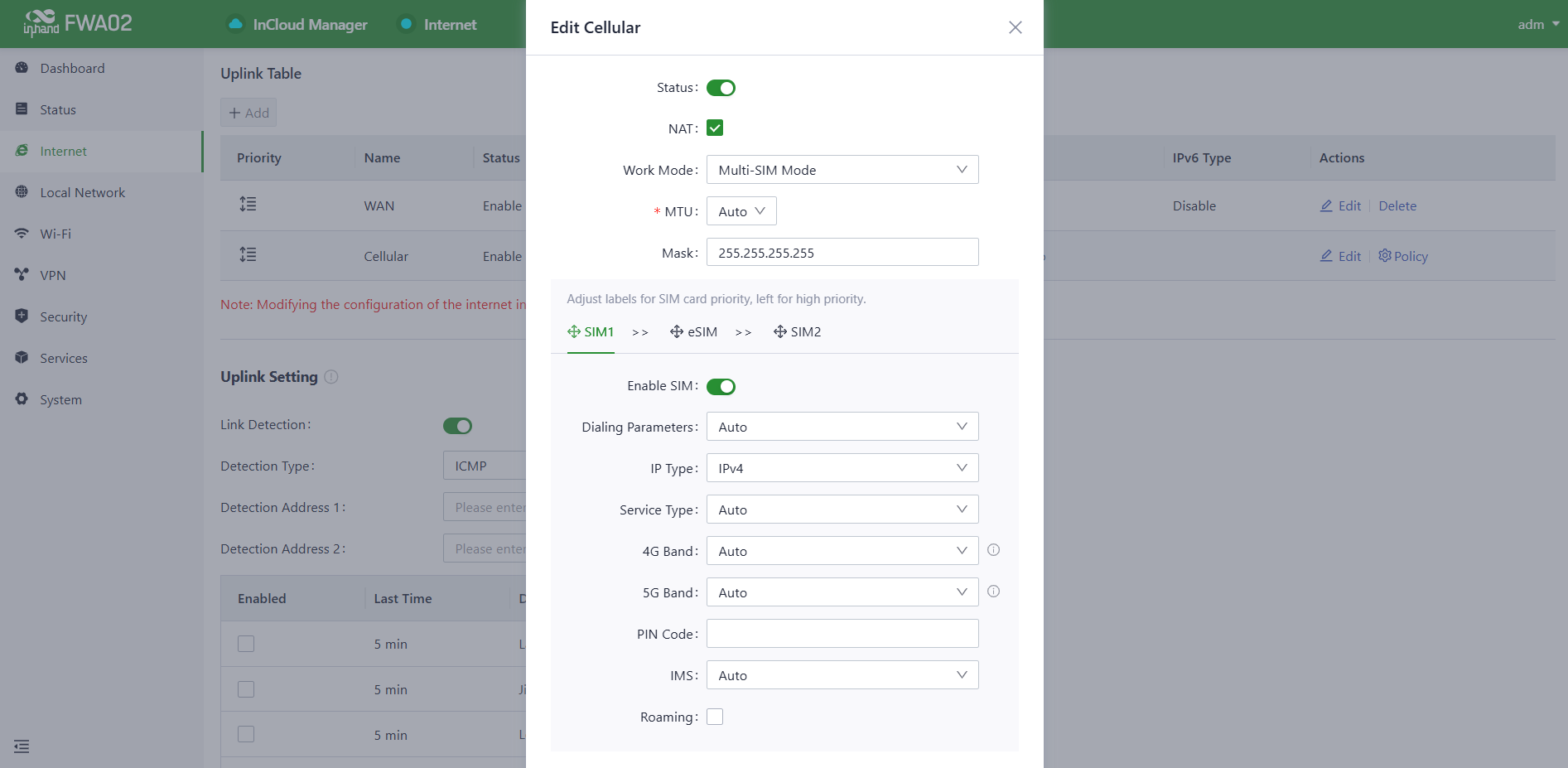This screenshot has width=1568, height=768.
Task: Click the Local Network globe icon
Action: (22, 192)
